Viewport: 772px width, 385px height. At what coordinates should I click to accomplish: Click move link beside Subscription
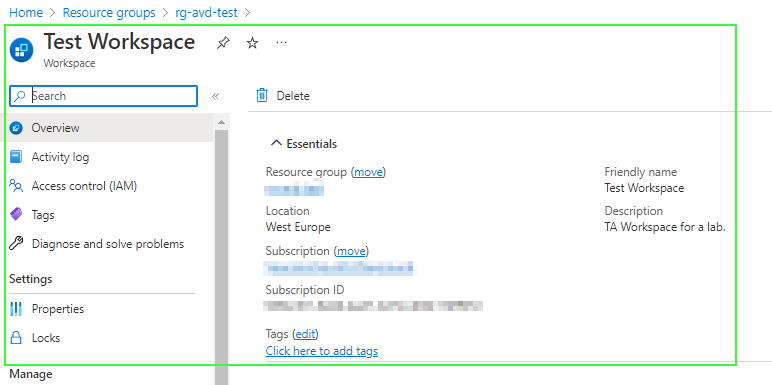pyautogui.click(x=352, y=251)
